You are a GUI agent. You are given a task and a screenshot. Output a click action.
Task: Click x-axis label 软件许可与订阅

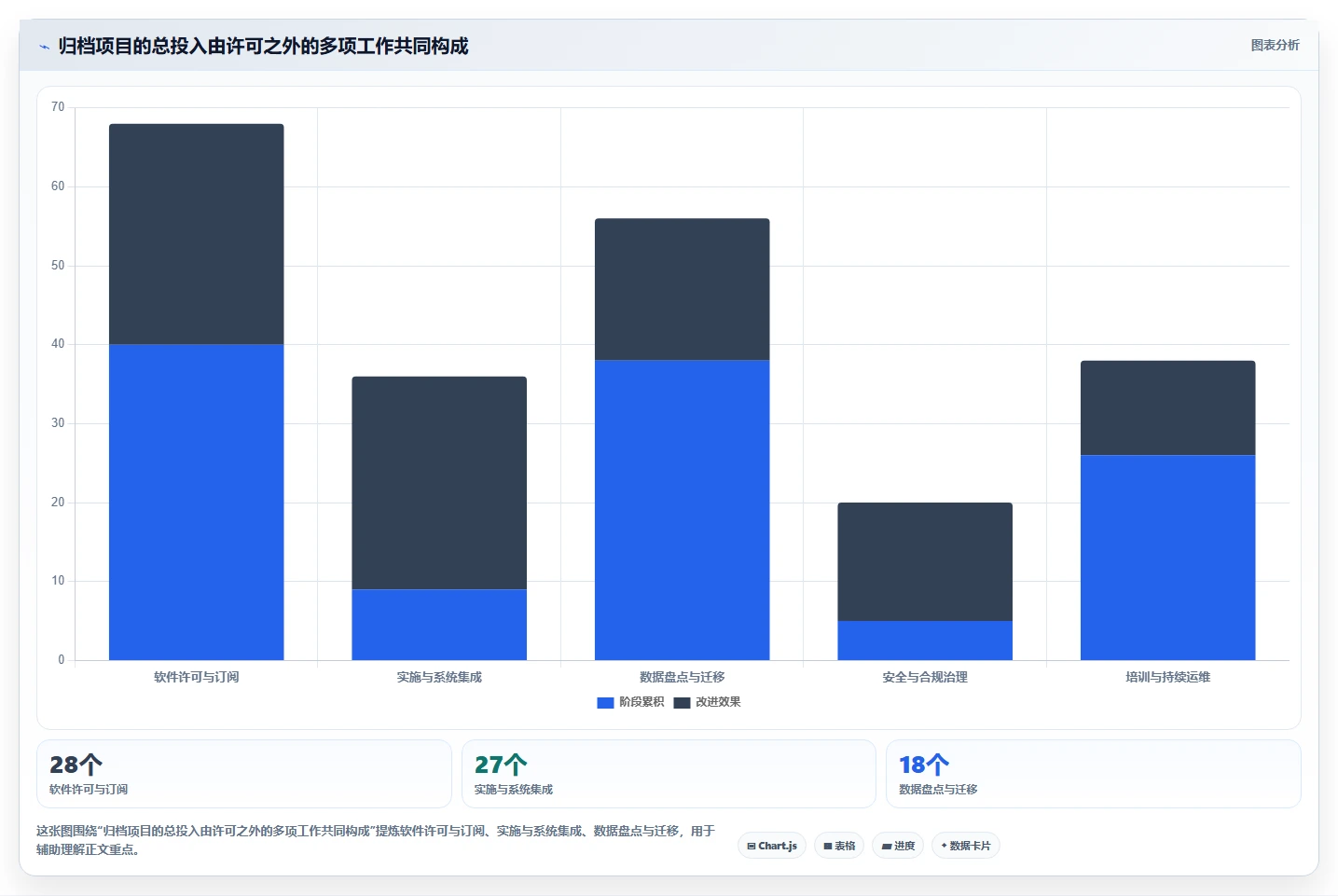197,677
